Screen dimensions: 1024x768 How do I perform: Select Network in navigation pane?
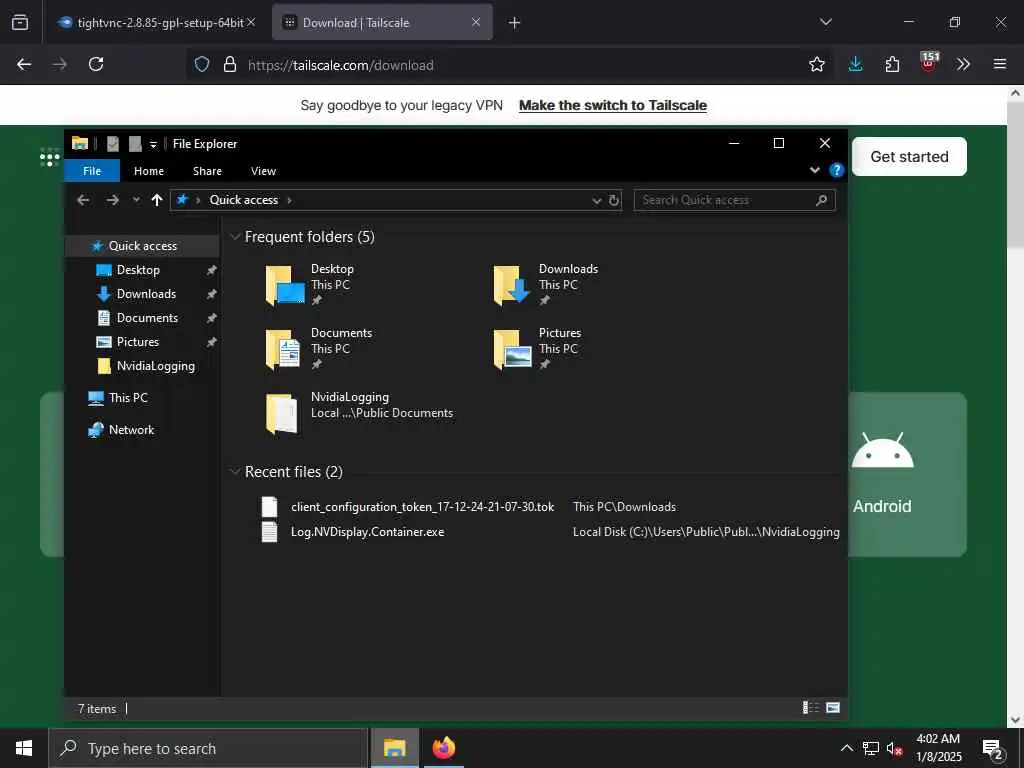tap(142, 430)
